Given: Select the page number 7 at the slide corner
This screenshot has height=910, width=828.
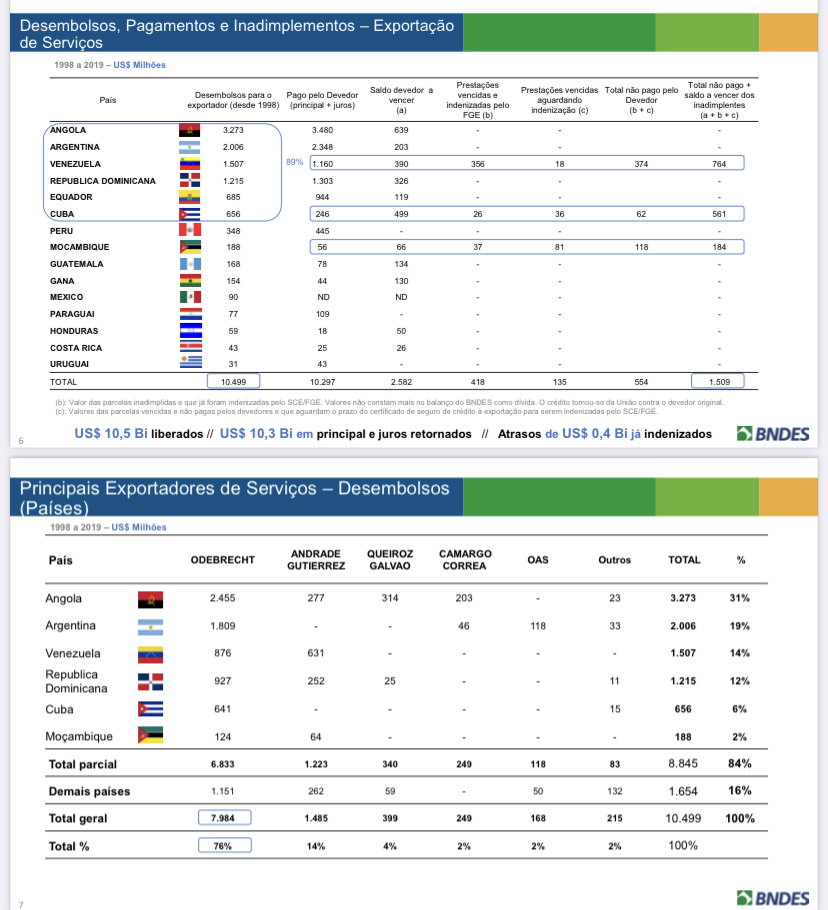Looking at the screenshot, I should (21, 905).
